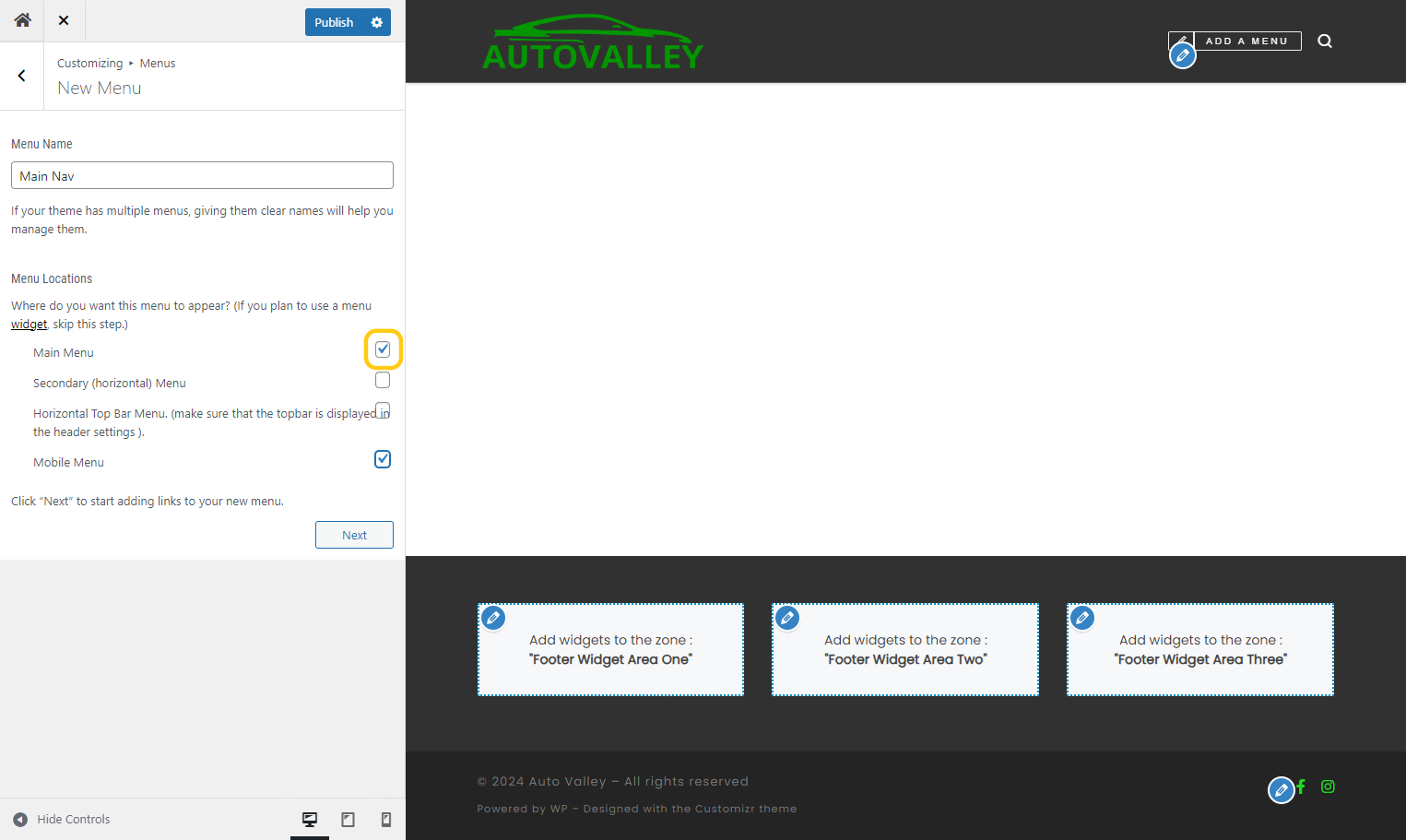Click the 'Hide Controls' label text
Screen dimensions: 1406x840
tap(74, 819)
